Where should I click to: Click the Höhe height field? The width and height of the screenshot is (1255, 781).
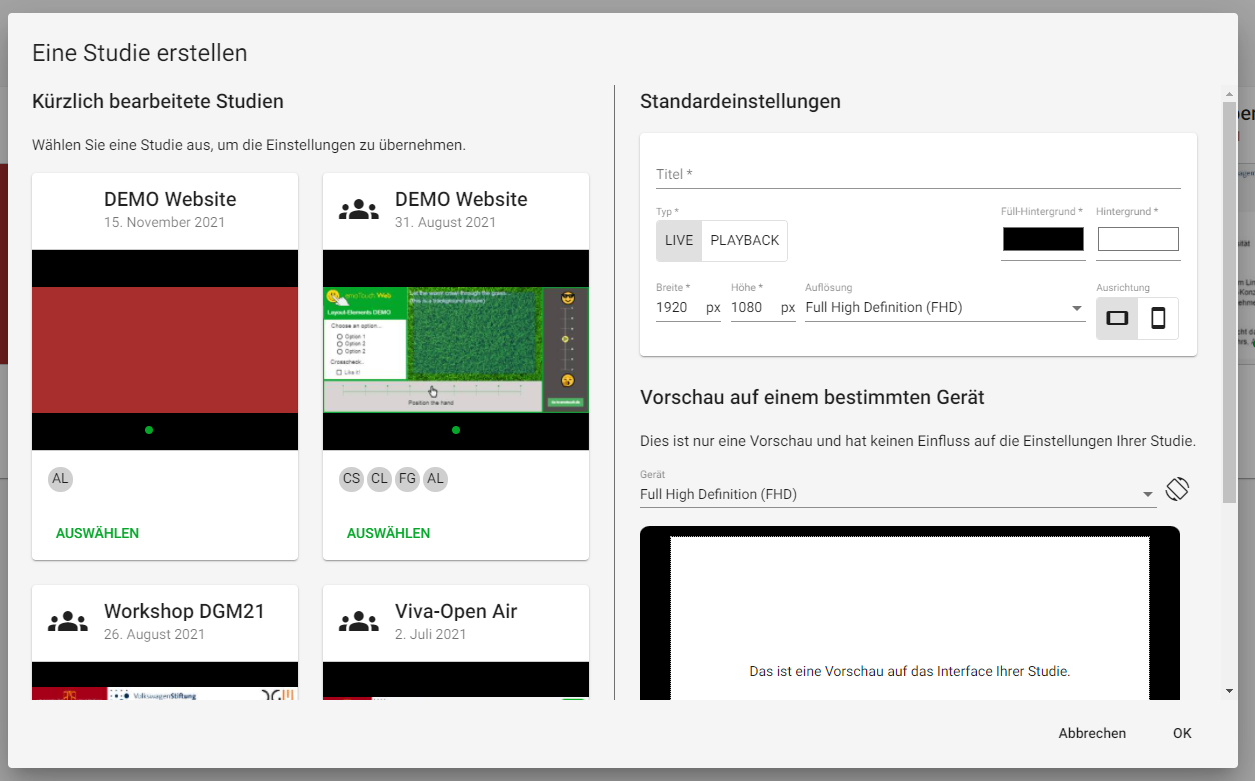point(763,308)
